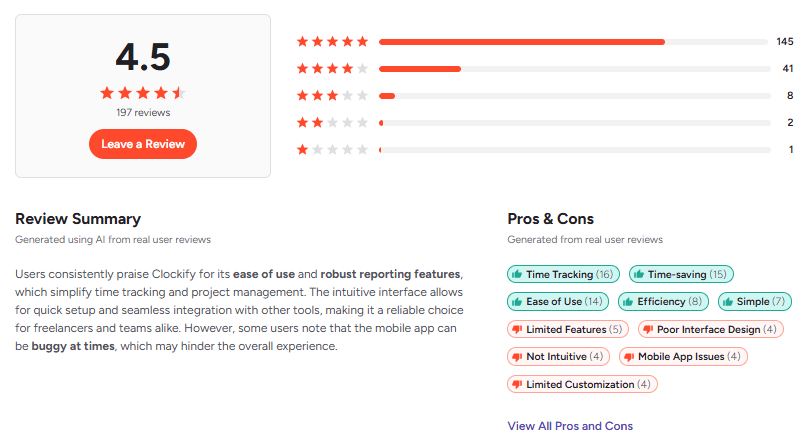Click thumbs-up icon on Efficiency tag
The width and height of the screenshot is (812, 447).
coord(628,302)
